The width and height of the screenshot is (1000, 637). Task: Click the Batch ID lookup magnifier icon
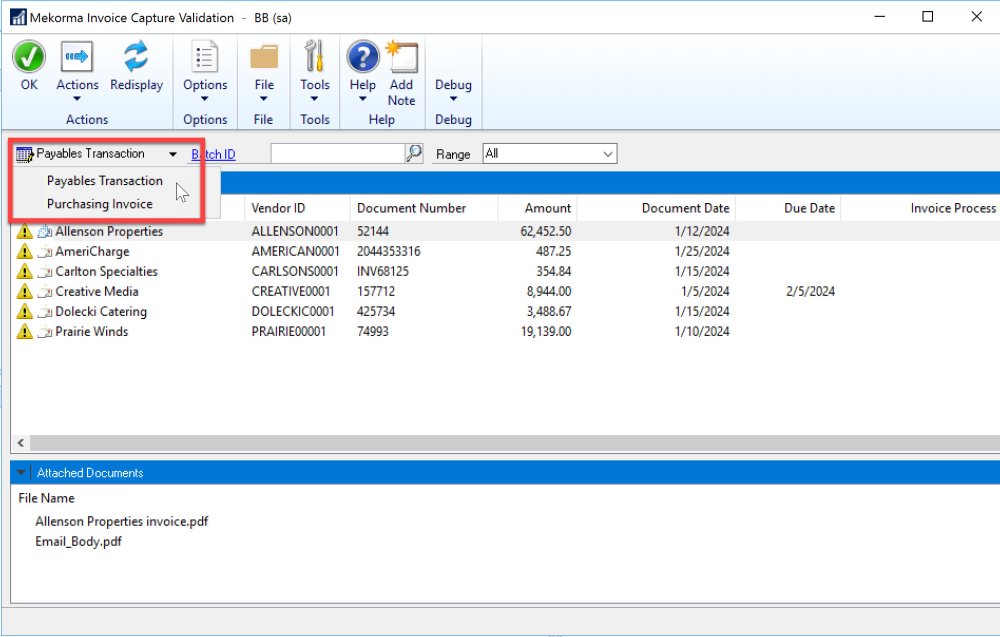pyautogui.click(x=414, y=153)
